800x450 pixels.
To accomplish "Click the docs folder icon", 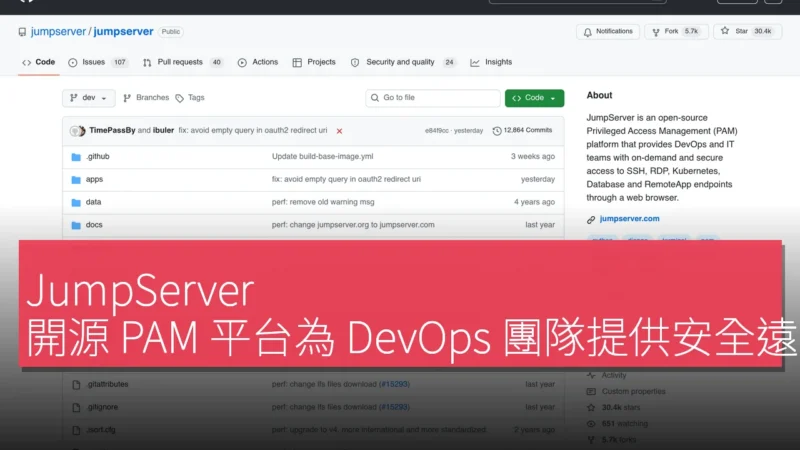I will 76,225.
